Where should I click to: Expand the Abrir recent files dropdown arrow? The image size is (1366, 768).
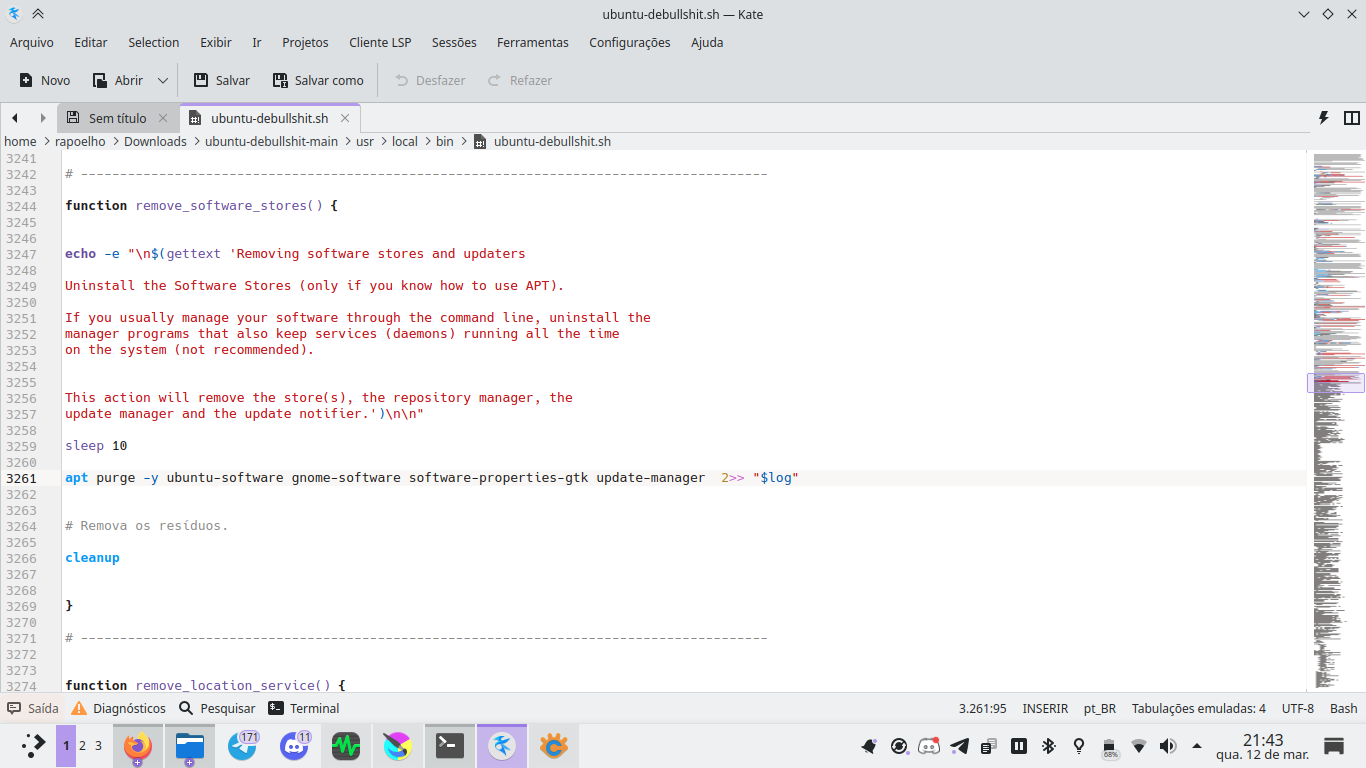[163, 80]
